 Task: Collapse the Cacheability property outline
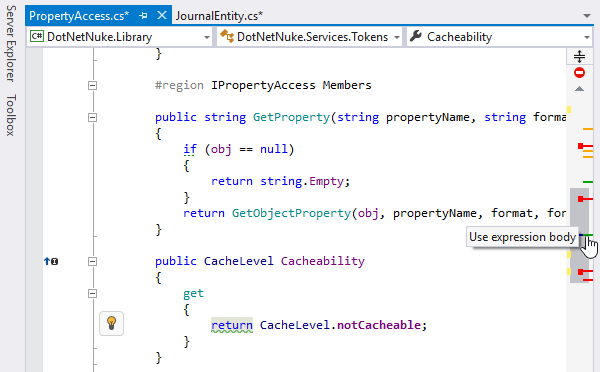point(92,261)
